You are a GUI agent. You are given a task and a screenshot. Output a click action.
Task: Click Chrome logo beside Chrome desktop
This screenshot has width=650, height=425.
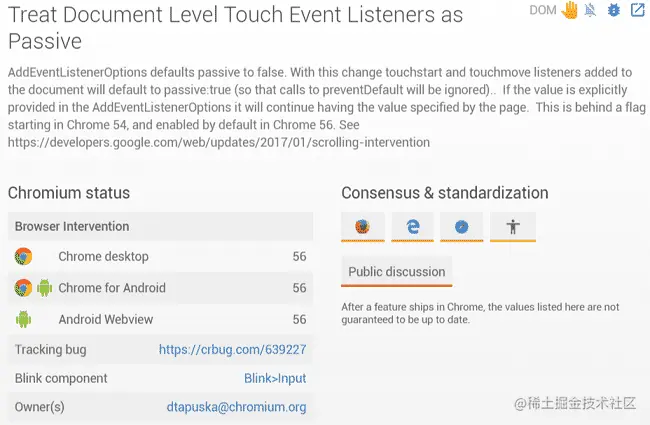pyautogui.click(x=23, y=256)
